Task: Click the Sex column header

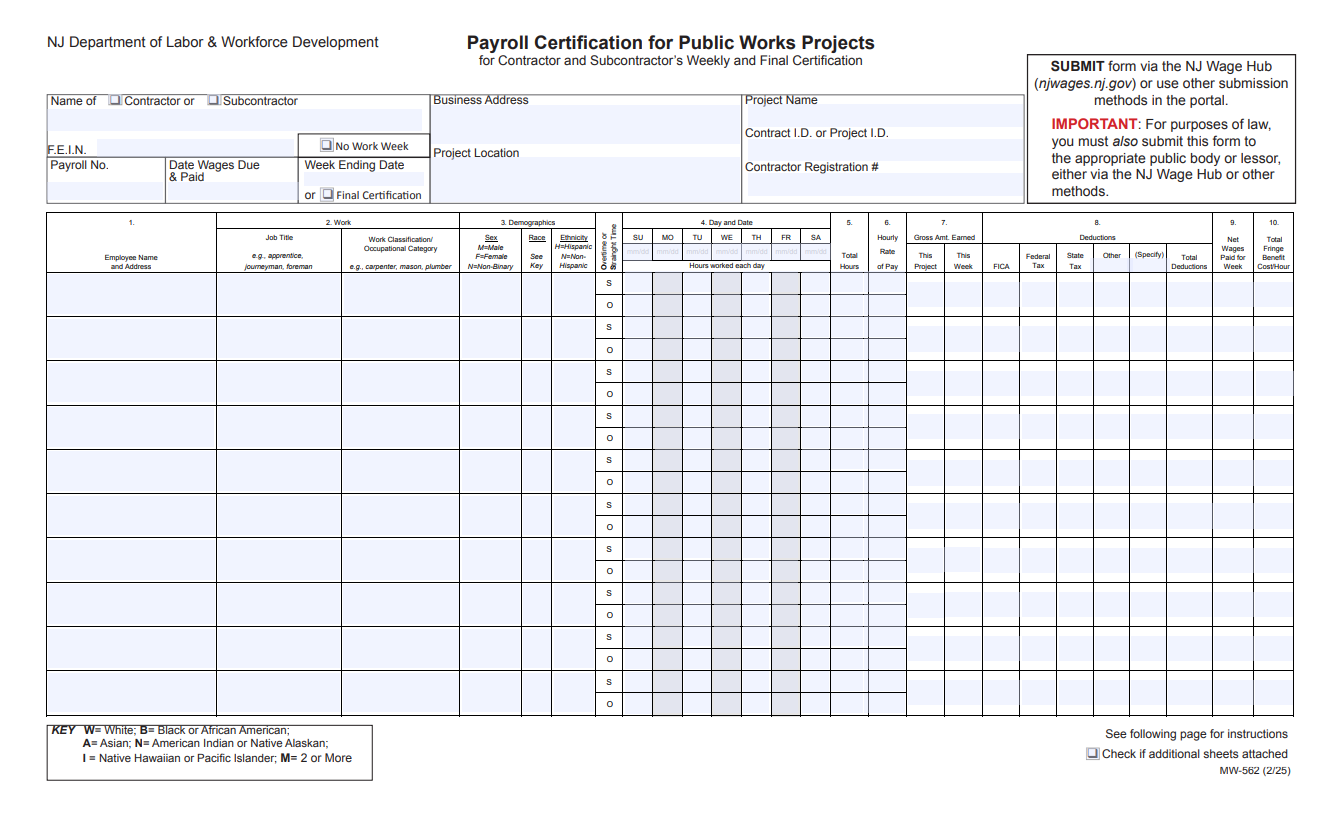Action: (x=491, y=238)
